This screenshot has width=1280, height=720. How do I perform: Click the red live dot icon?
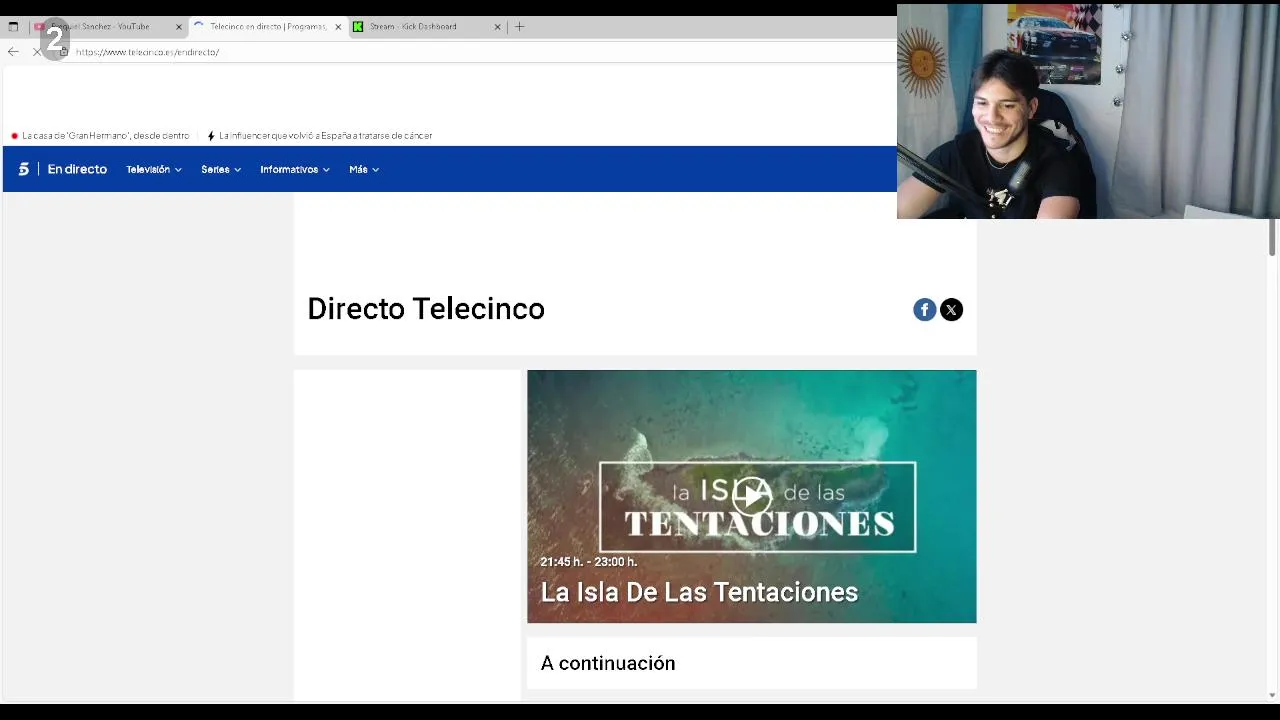click(14, 136)
